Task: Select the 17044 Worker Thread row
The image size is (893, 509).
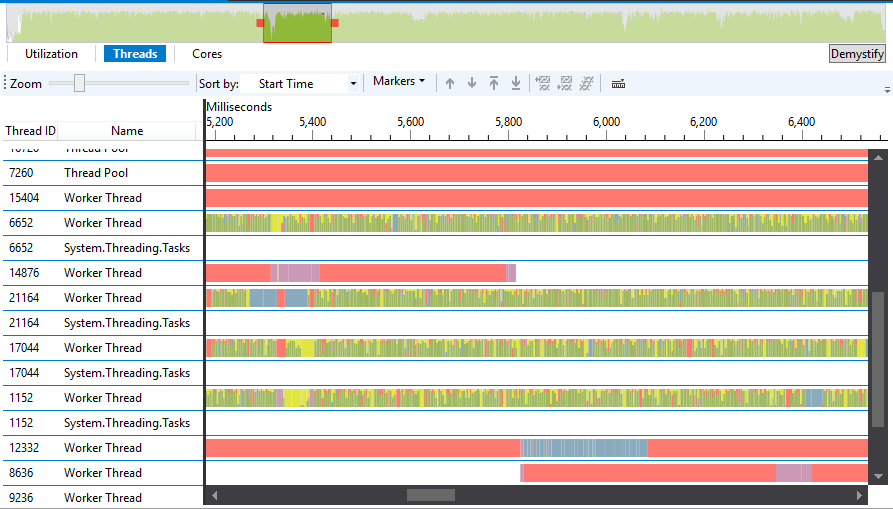Action: click(x=103, y=348)
